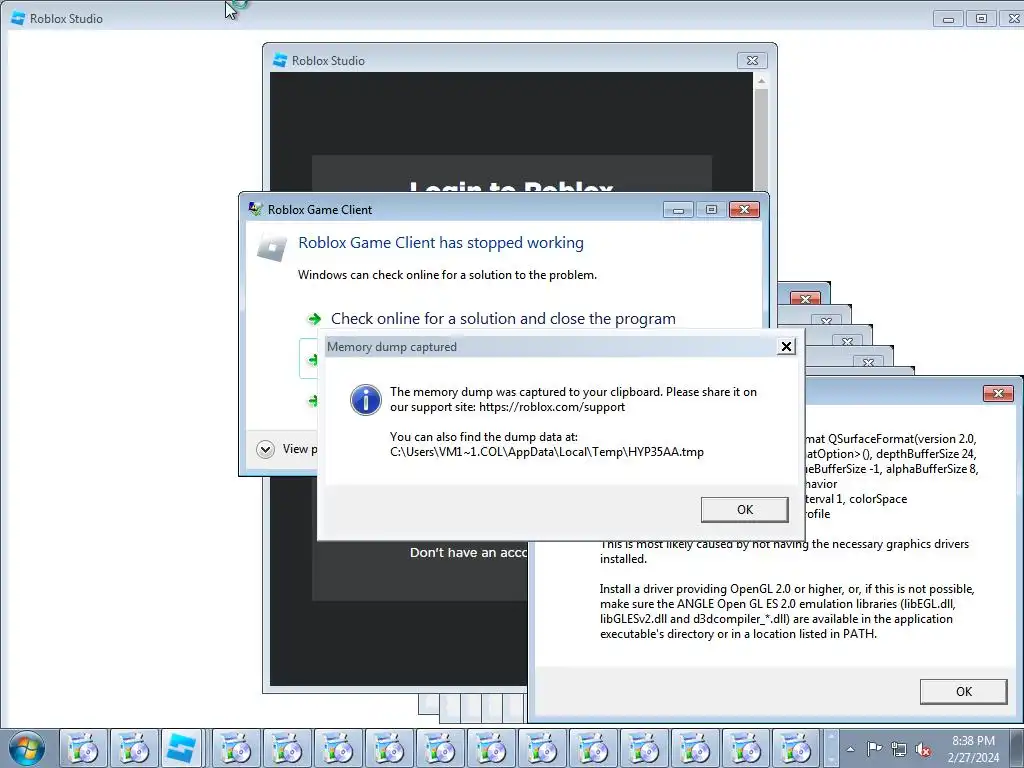Click the muted volume tray icon
This screenshot has height=768, width=1024.
click(923, 749)
